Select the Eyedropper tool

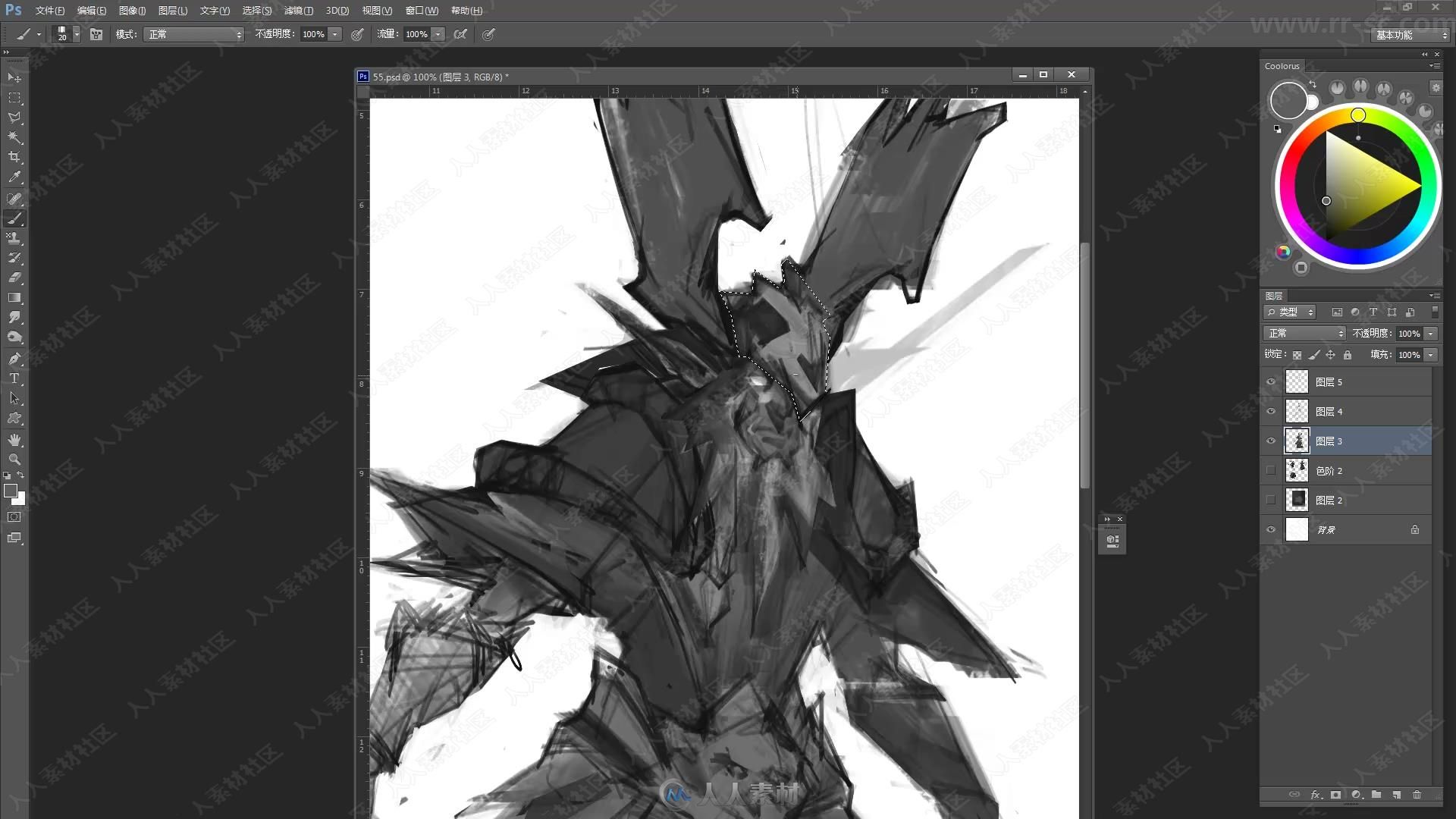(x=14, y=177)
